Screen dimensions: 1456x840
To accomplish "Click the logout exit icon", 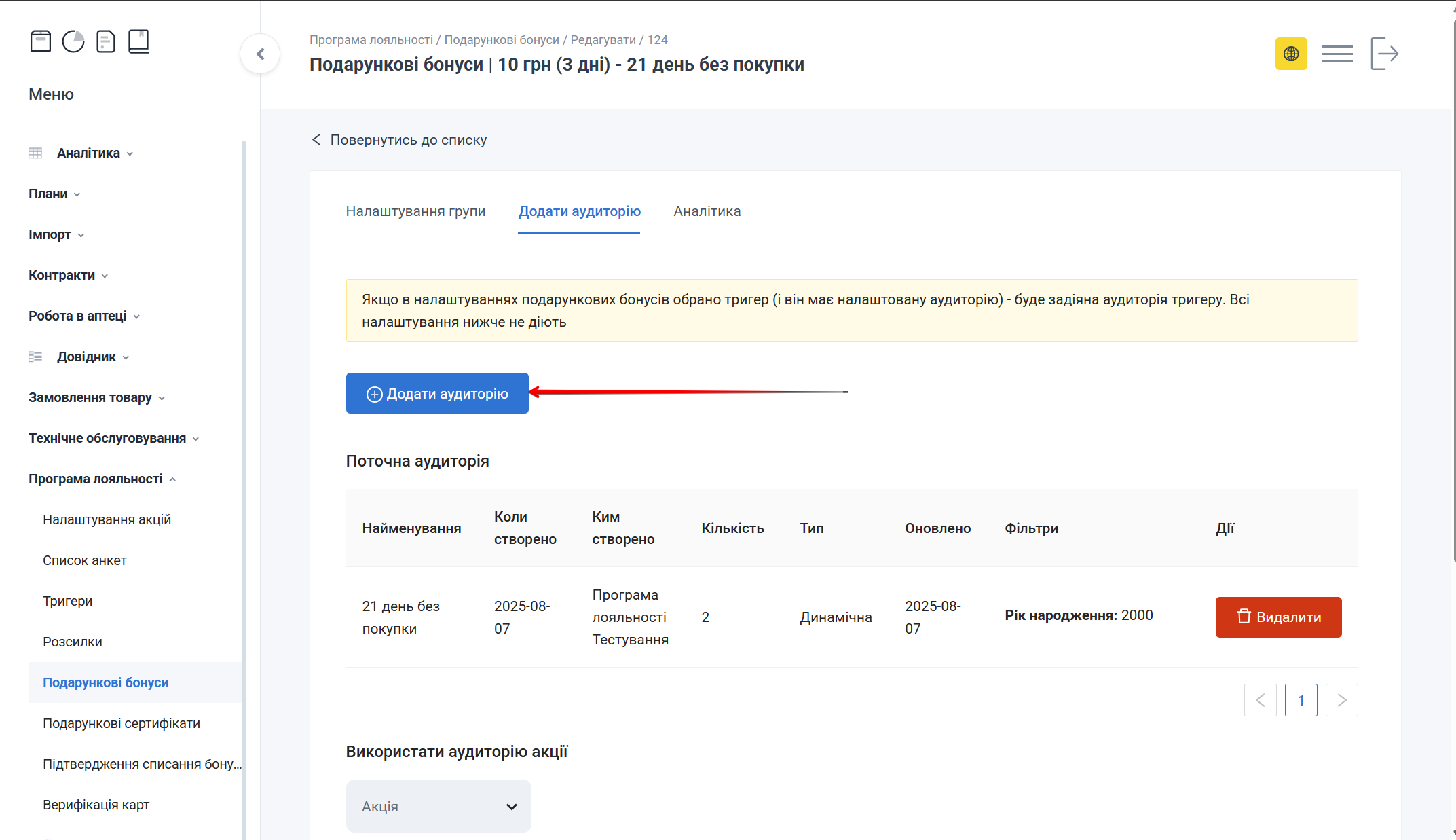I will 1384,54.
